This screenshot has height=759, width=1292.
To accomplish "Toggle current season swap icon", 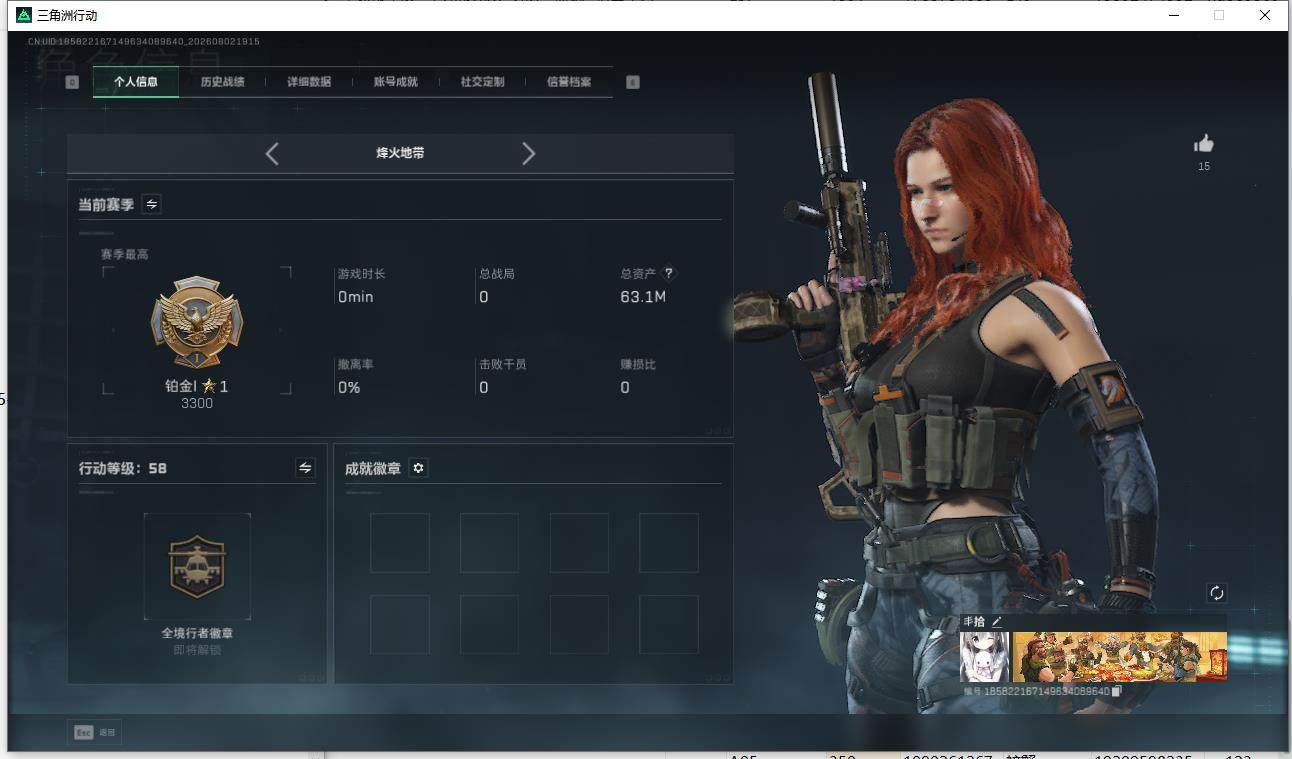I will [x=151, y=204].
